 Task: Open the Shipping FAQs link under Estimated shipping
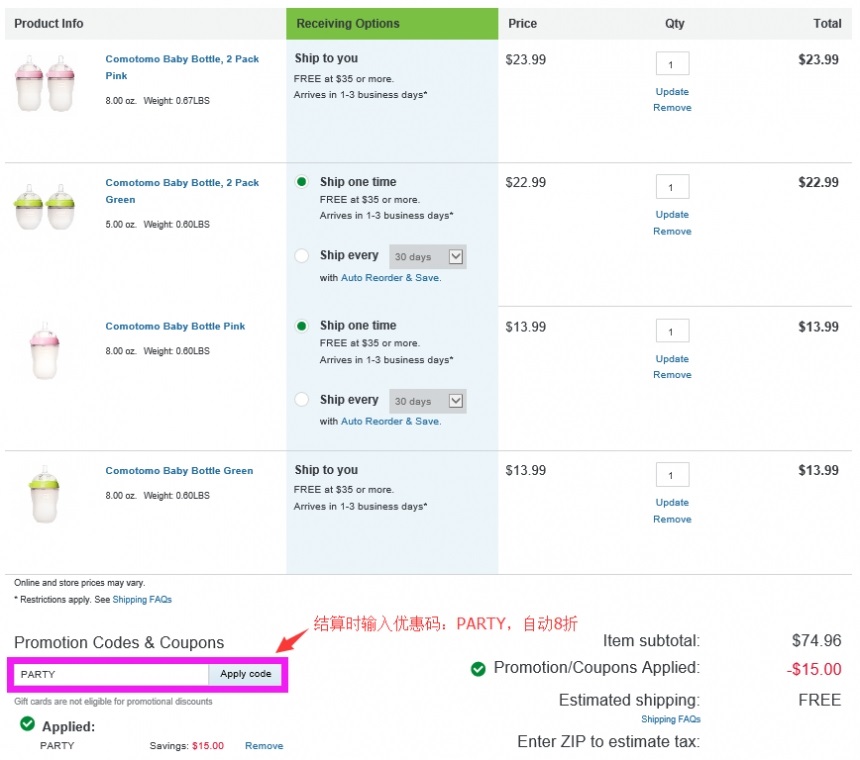[671, 719]
